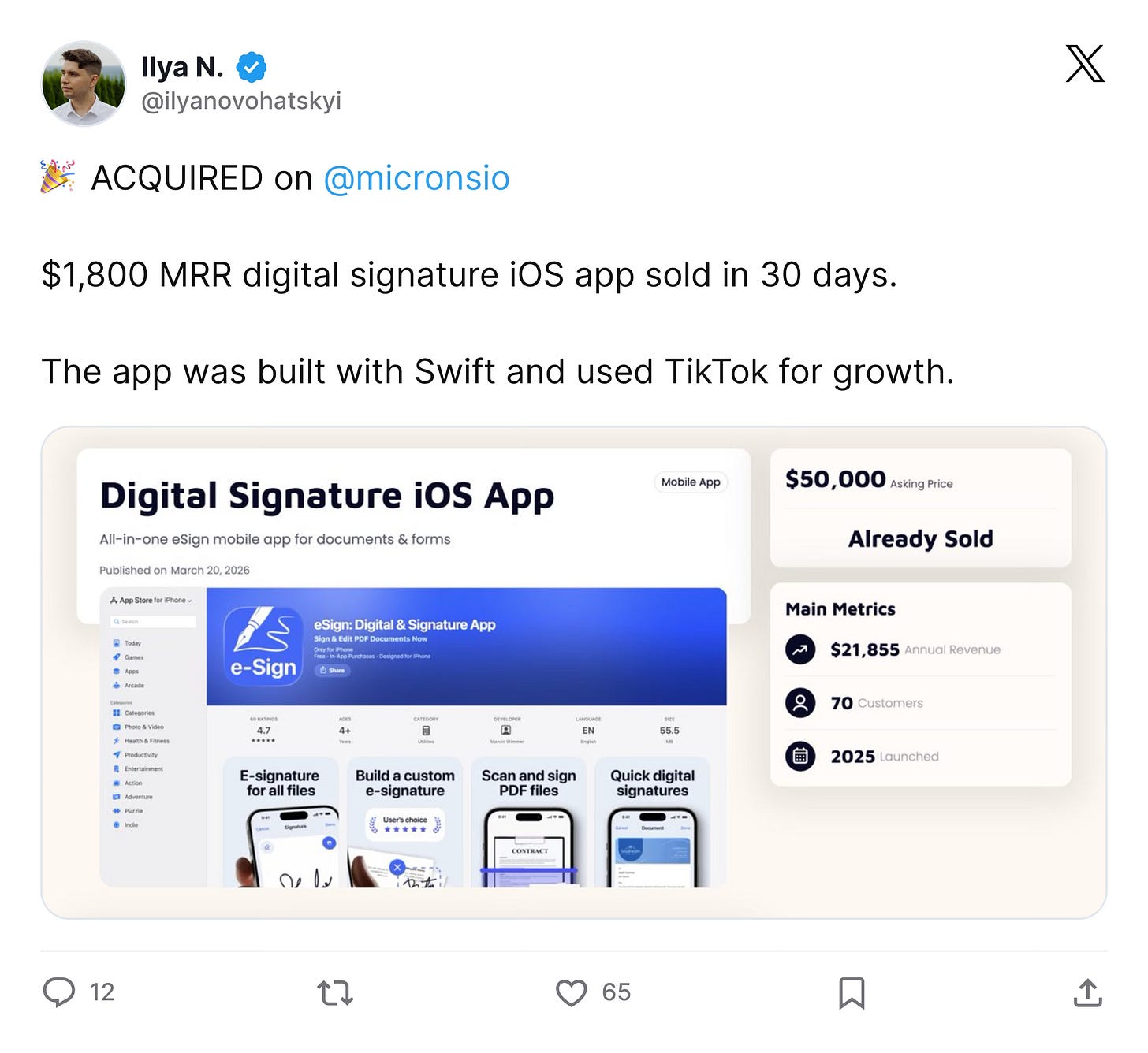Click the reply speech bubble icon

(59, 992)
